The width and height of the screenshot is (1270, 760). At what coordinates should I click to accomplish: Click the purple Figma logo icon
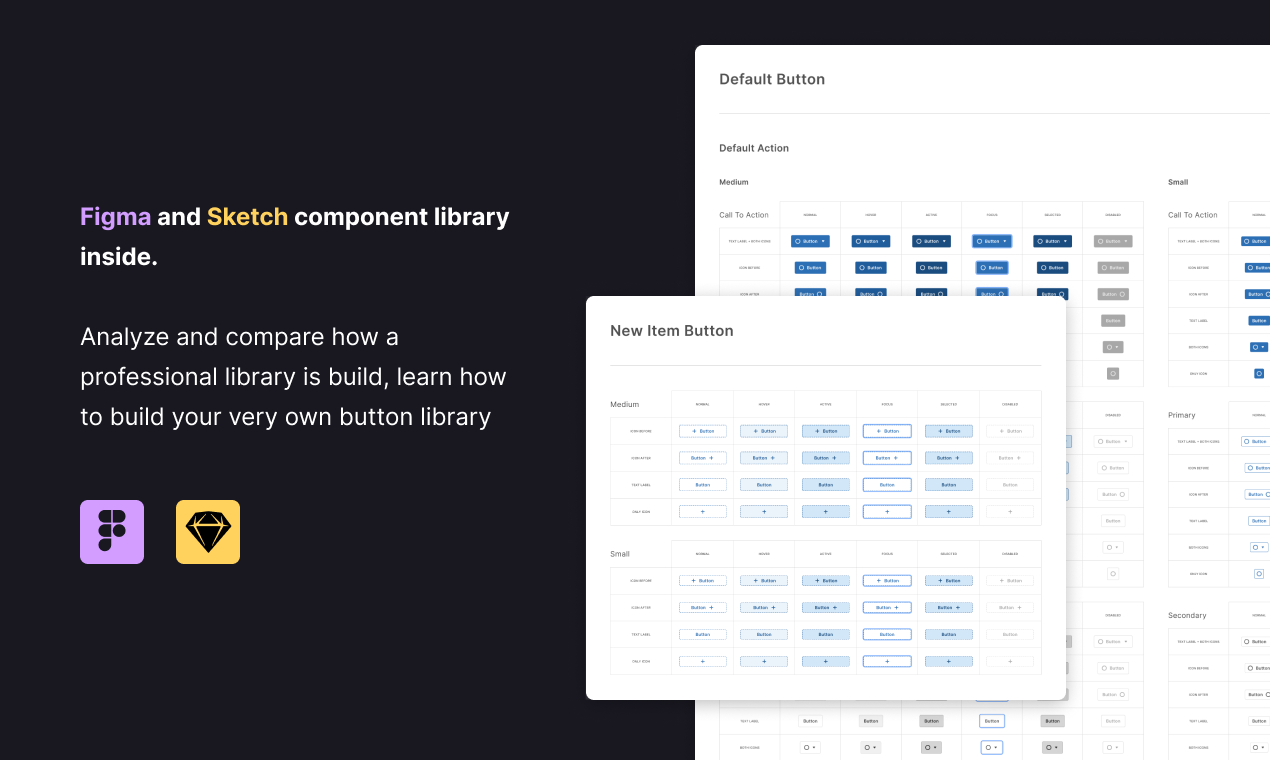click(112, 532)
